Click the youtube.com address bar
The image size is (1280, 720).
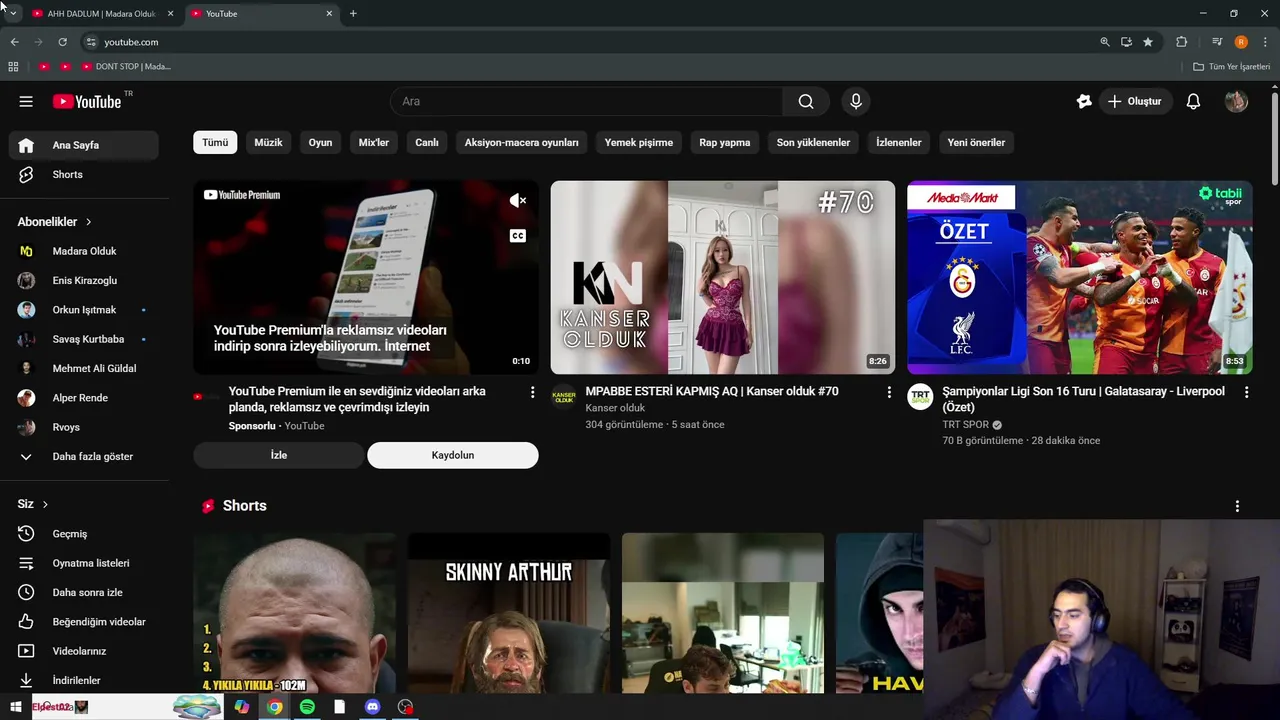pyautogui.click(x=590, y=42)
